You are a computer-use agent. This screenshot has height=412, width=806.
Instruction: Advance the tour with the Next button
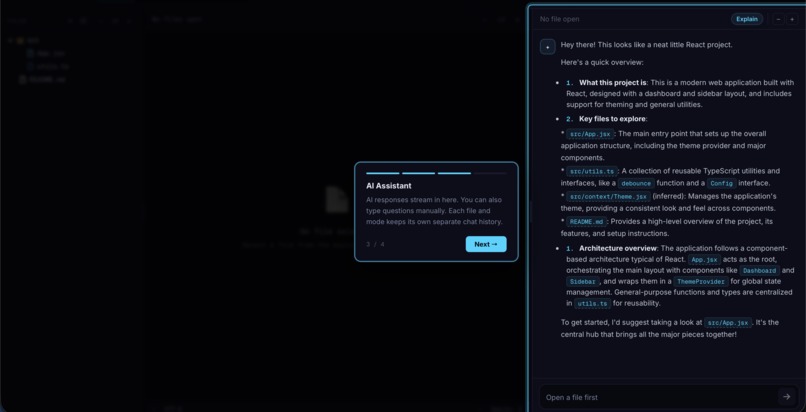click(x=486, y=244)
